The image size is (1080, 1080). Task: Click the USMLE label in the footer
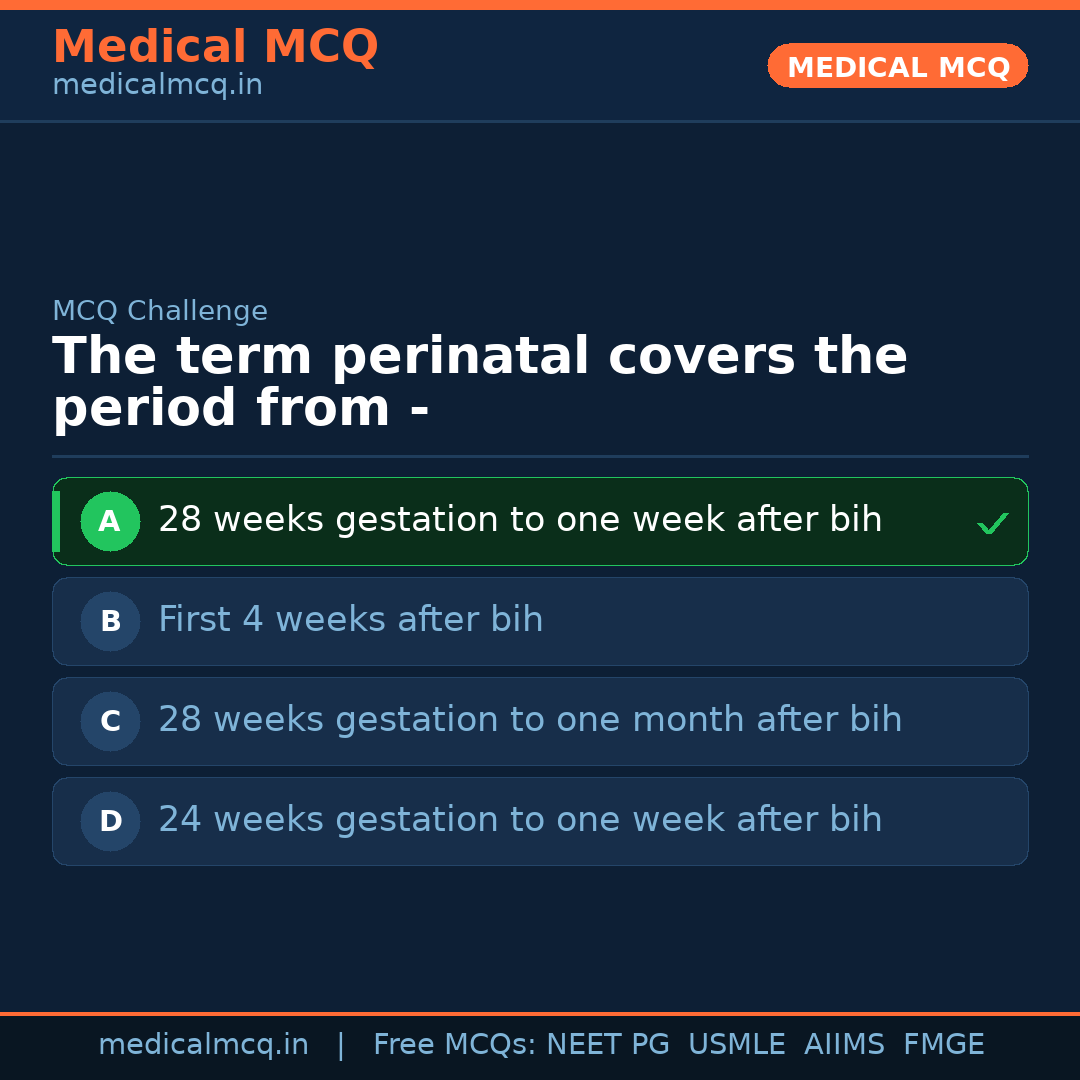736,1045
